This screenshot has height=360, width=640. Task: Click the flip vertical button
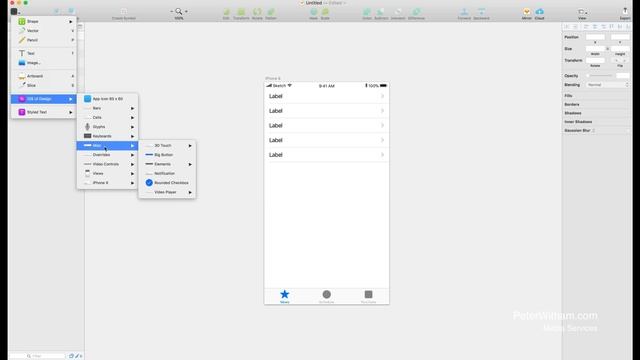[625, 60]
